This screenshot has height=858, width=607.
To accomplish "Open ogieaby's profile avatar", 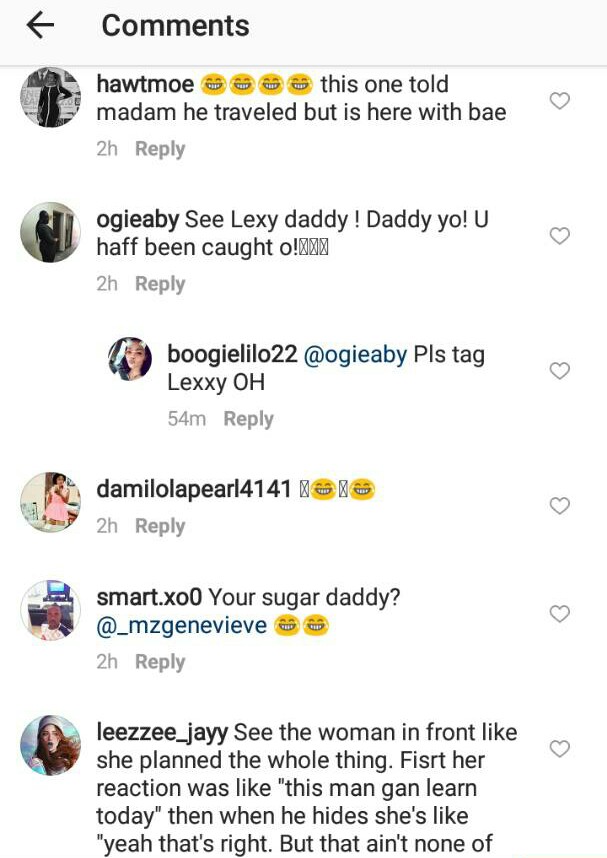I will point(50,233).
